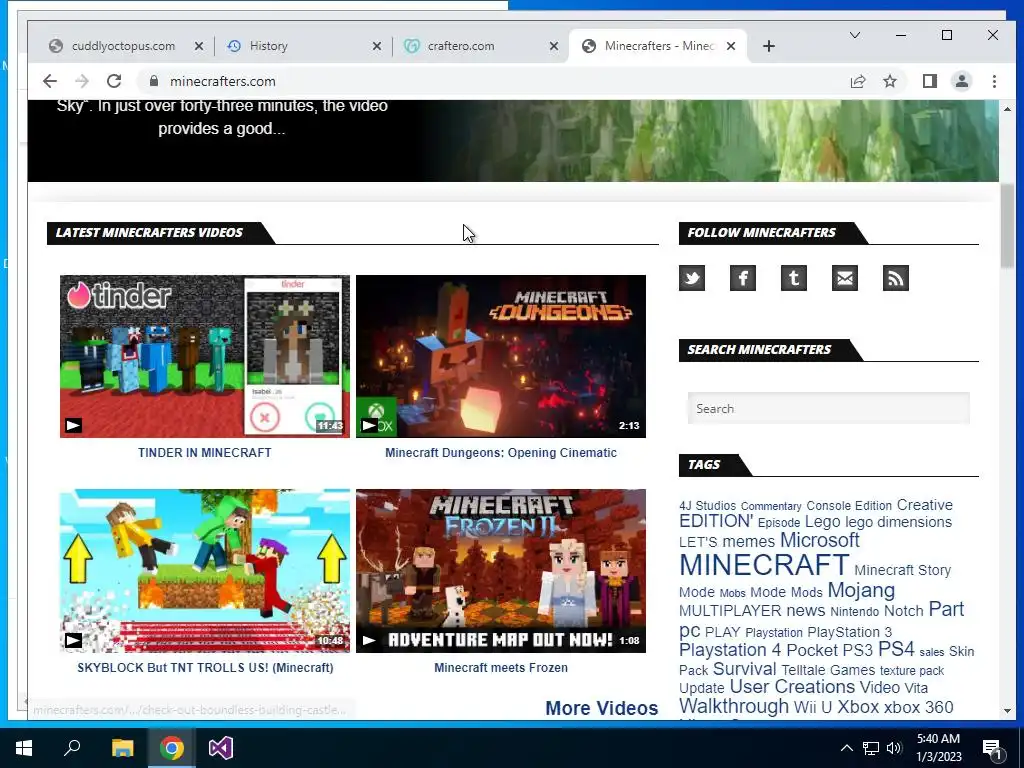Screen dimensions: 1024x768
Task: Open the tab search chevron
Action: (854, 35)
